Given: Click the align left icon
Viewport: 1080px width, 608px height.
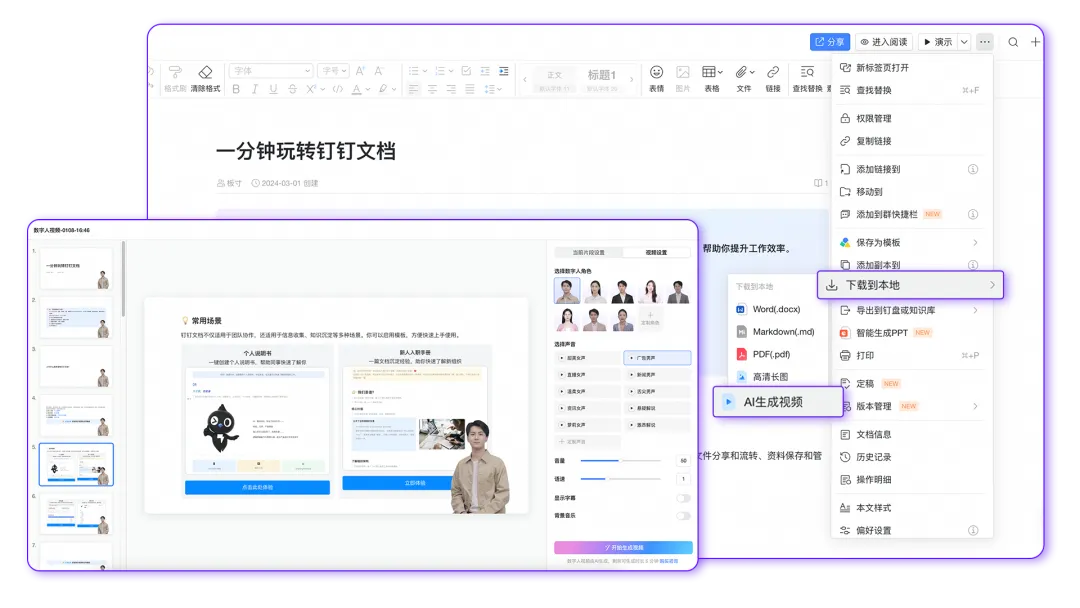Looking at the screenshot, I should coord(413,89).
